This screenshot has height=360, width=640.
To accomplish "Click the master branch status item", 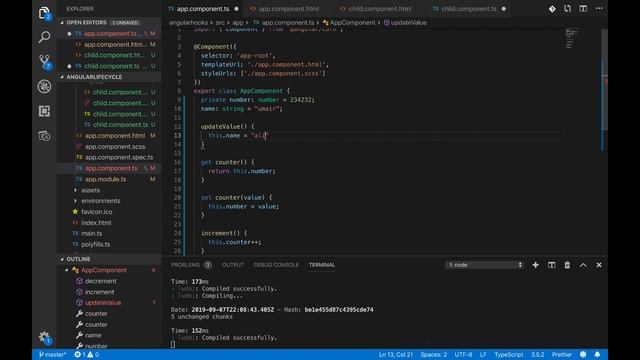I will point(52,355).
